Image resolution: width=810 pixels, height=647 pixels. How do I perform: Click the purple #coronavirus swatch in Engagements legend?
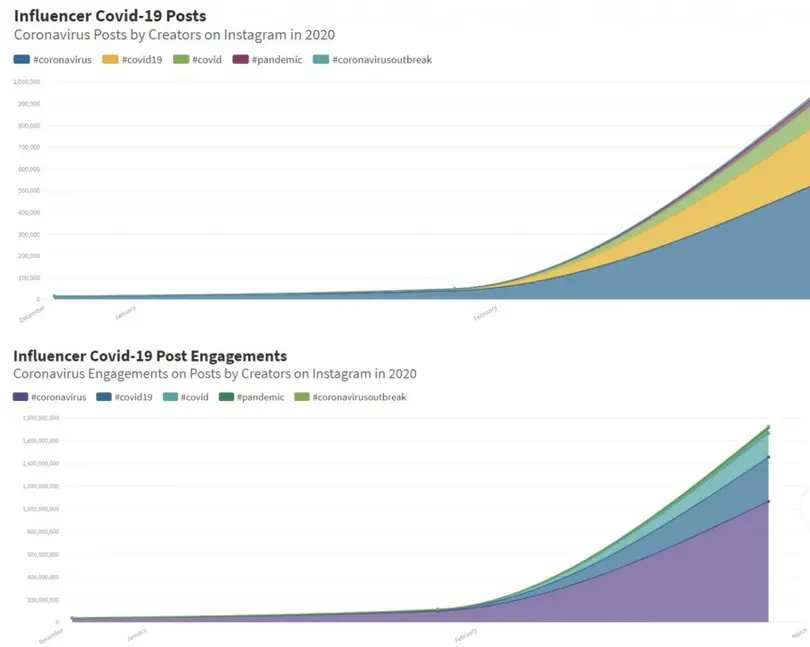coord(21,397)
